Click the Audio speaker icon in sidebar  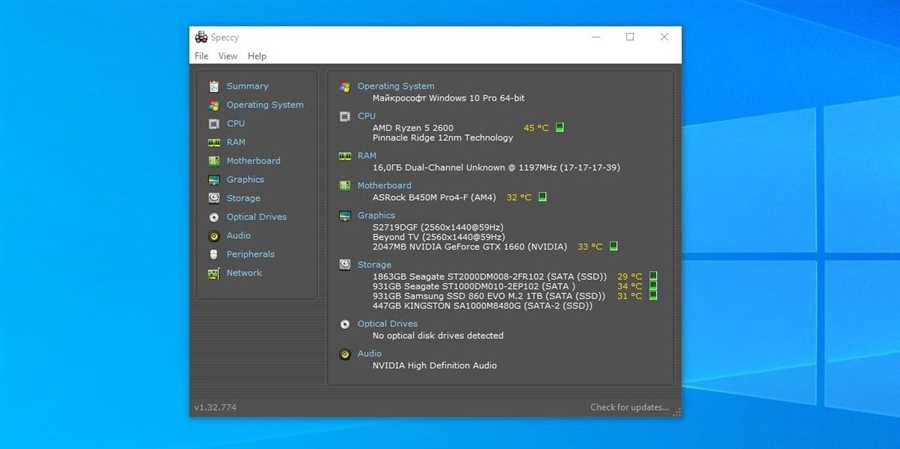[214, 235]
